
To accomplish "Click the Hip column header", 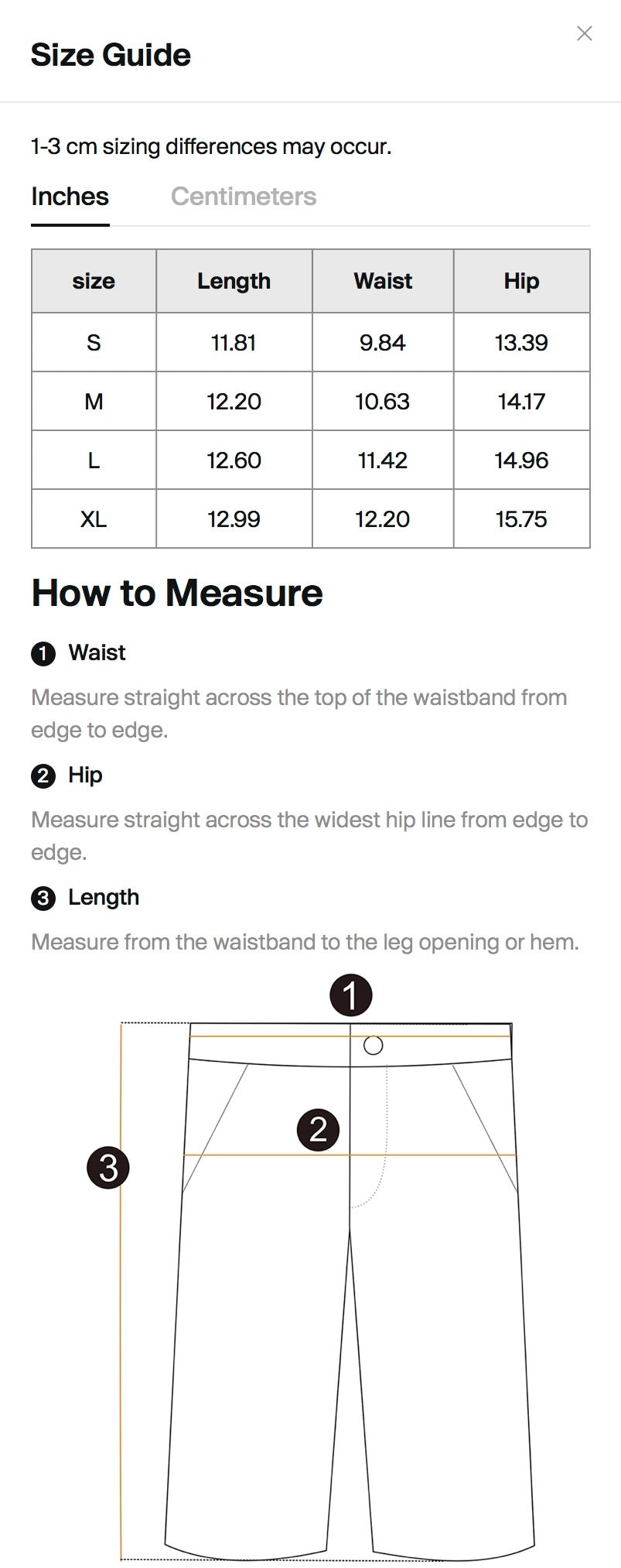I will pos(522,281).
